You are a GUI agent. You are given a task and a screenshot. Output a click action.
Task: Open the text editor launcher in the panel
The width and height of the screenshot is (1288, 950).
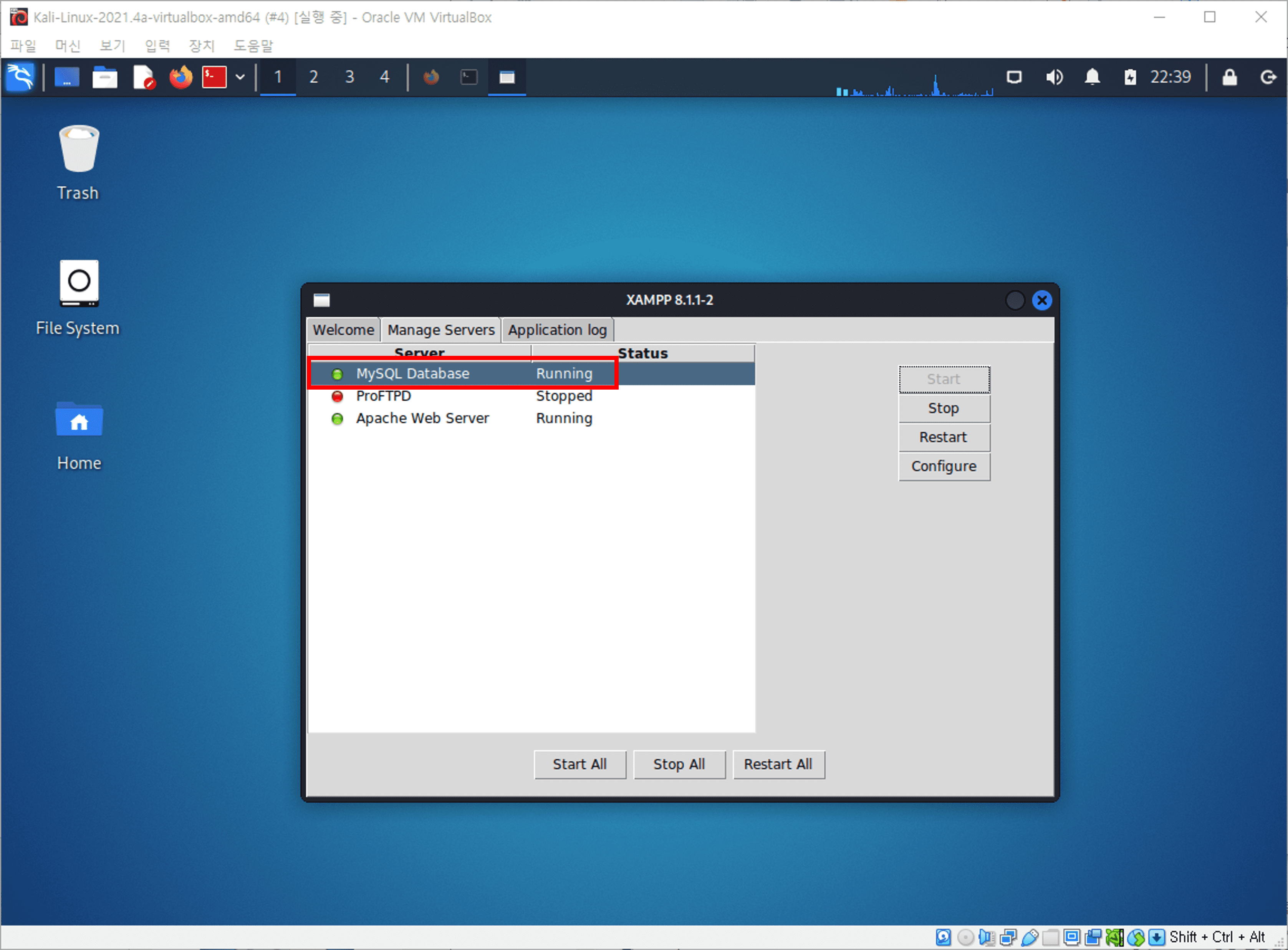pos(144,76)
